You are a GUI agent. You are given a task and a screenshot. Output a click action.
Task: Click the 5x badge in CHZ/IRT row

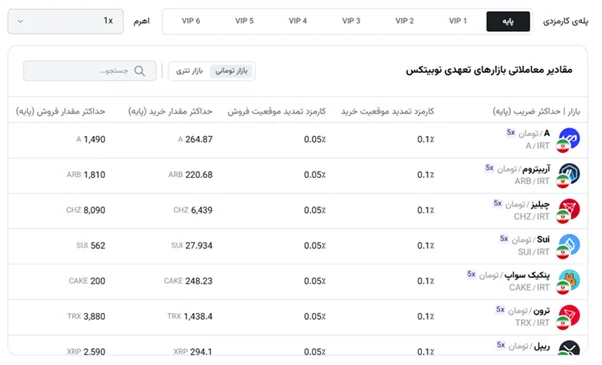coord(498,203)
